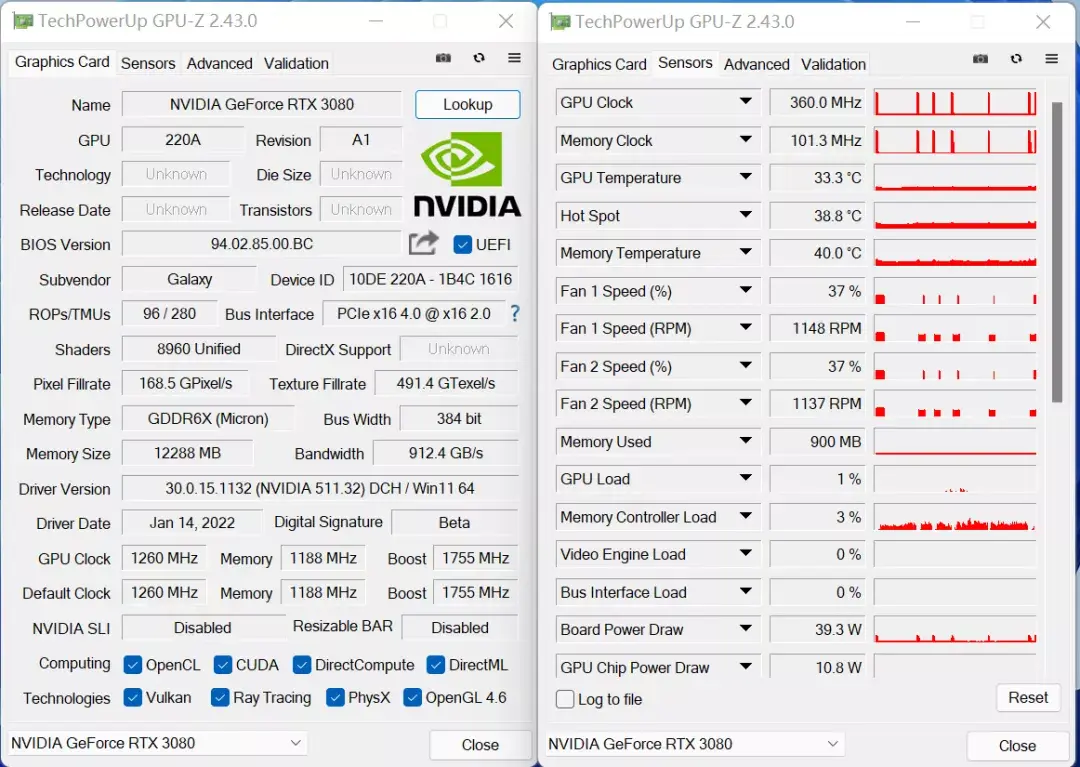Open the hamburger menu in the Sensors window

(x=1050, y=59)
